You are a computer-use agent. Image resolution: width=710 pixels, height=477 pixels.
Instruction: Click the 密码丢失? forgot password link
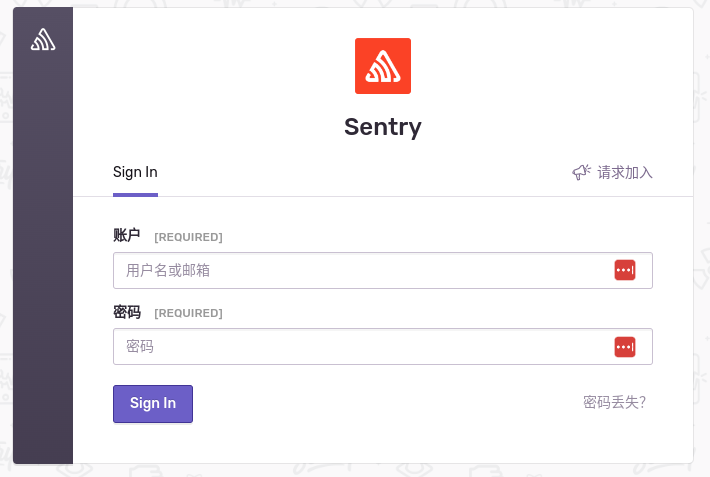(x=614, y=402)
